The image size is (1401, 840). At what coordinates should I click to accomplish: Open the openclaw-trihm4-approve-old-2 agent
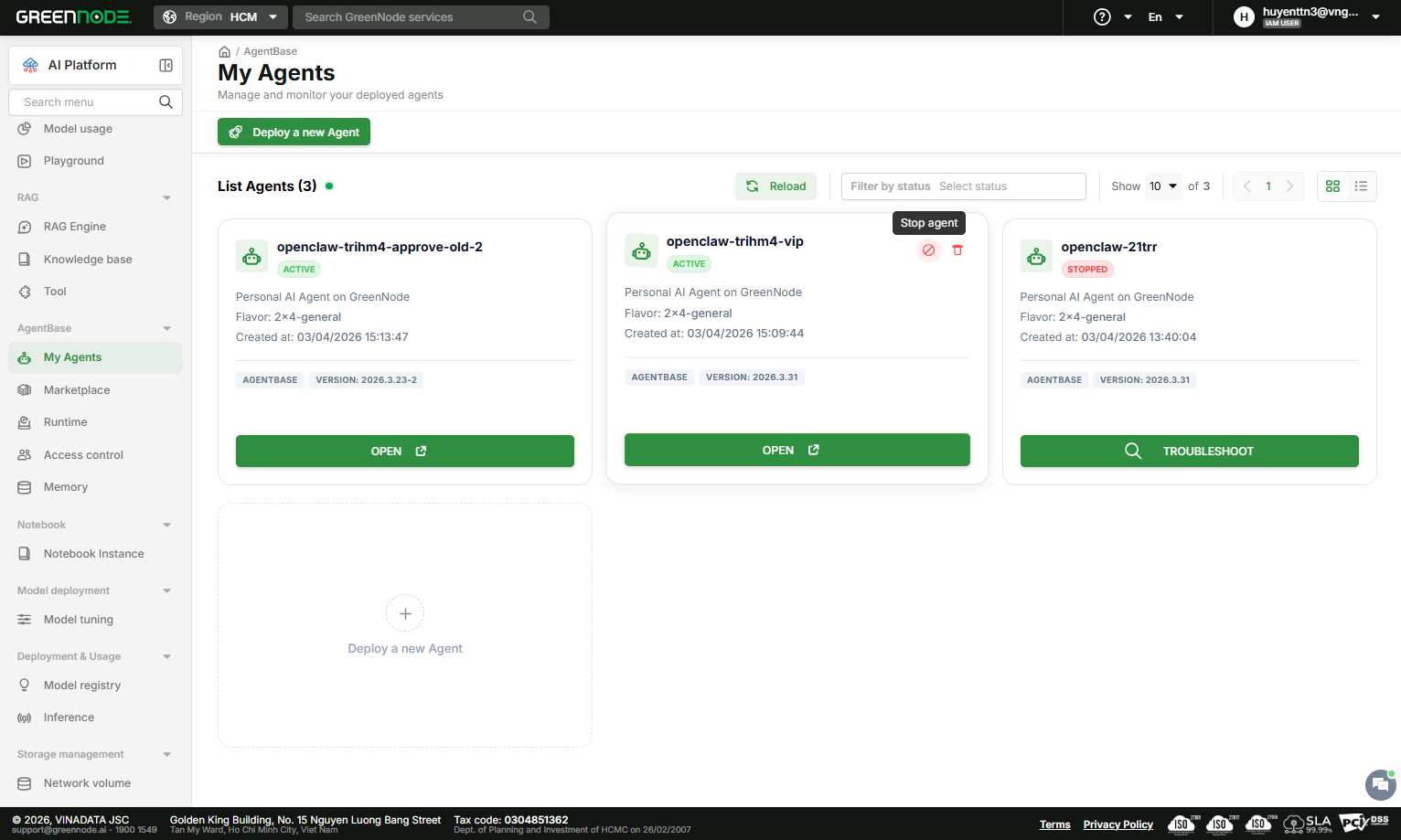(405, 452)
